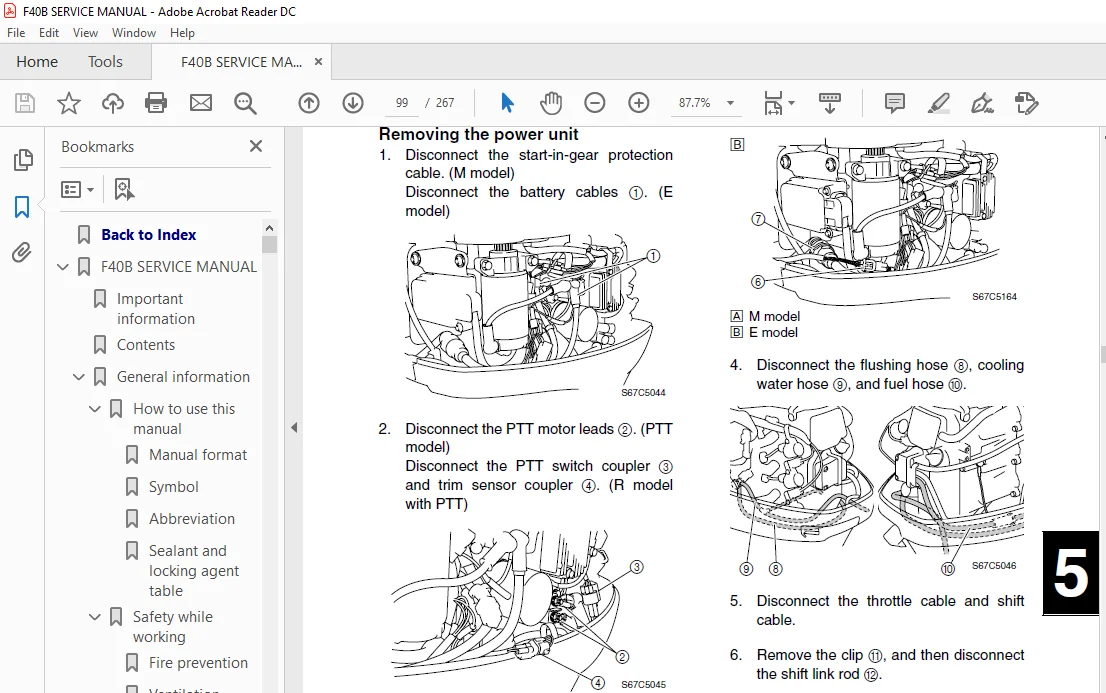Image resolution: width=1106 pixels, height=693 pixels.
Task: Switch to the Tools tab
Action: tap(105, 62)
